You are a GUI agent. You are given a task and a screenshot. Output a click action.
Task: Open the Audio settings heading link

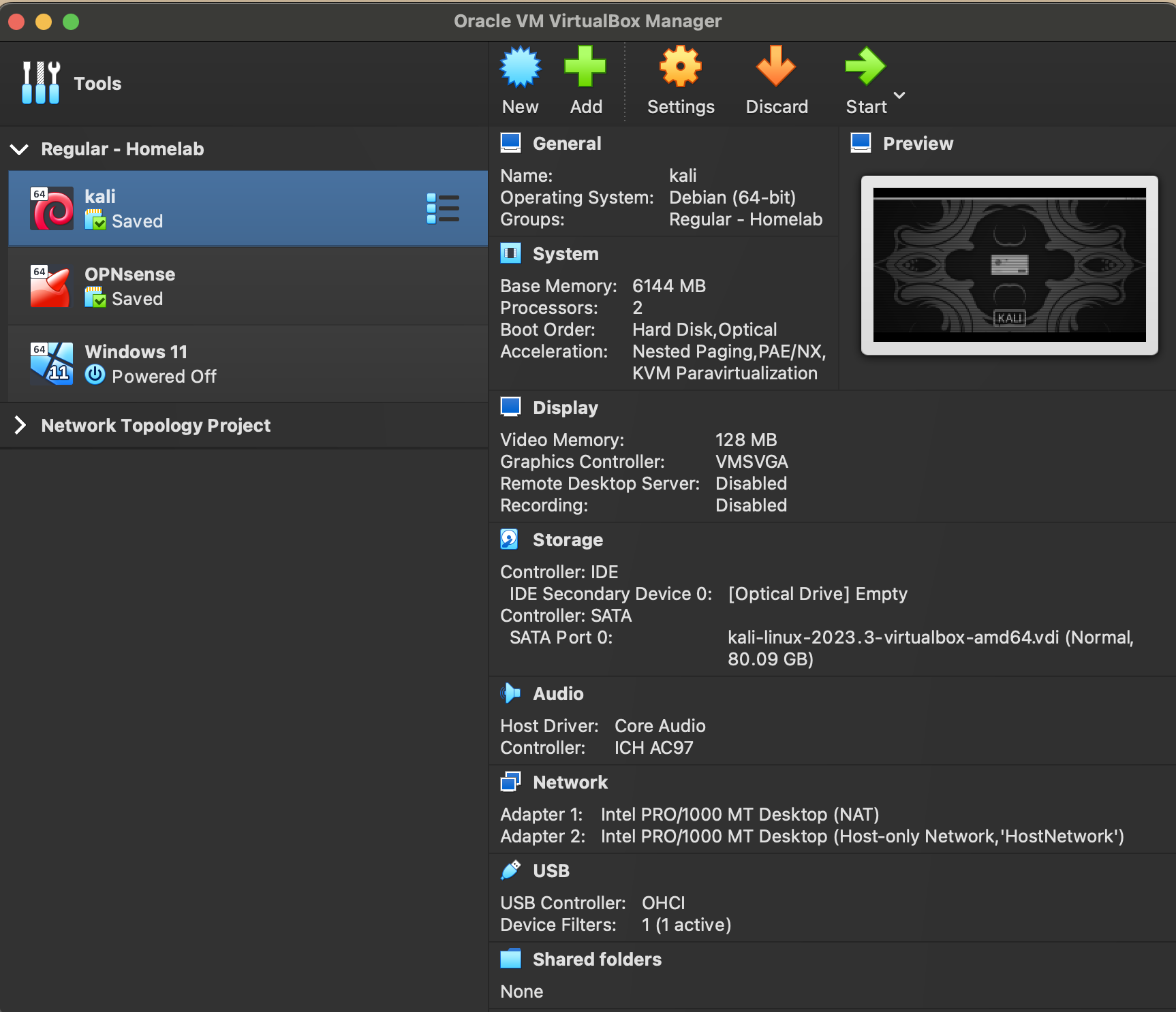558,694
